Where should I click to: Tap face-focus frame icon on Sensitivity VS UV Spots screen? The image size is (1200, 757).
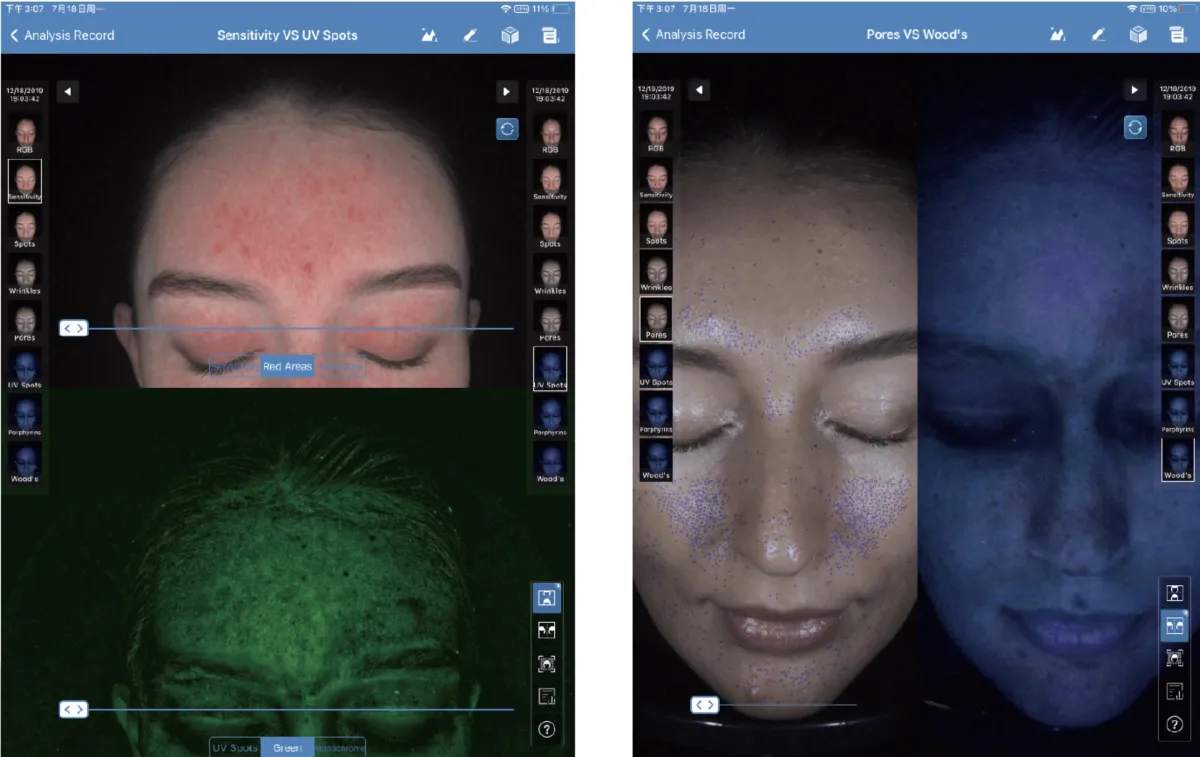[x=546, y=664]
